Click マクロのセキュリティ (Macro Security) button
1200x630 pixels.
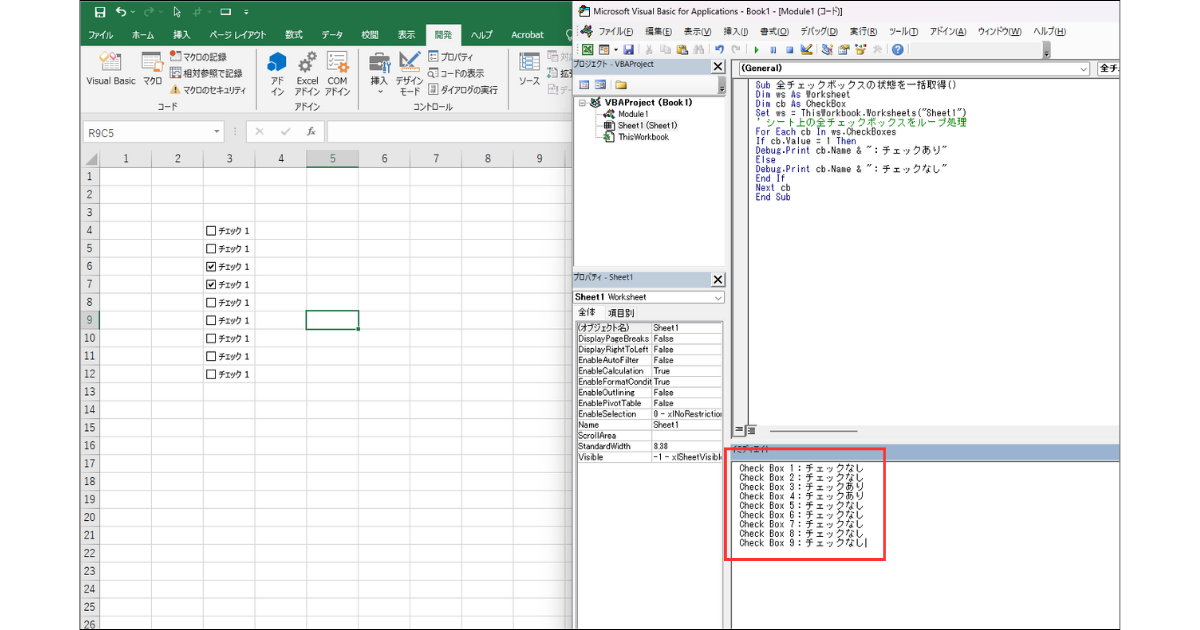(x=208, y=89)
